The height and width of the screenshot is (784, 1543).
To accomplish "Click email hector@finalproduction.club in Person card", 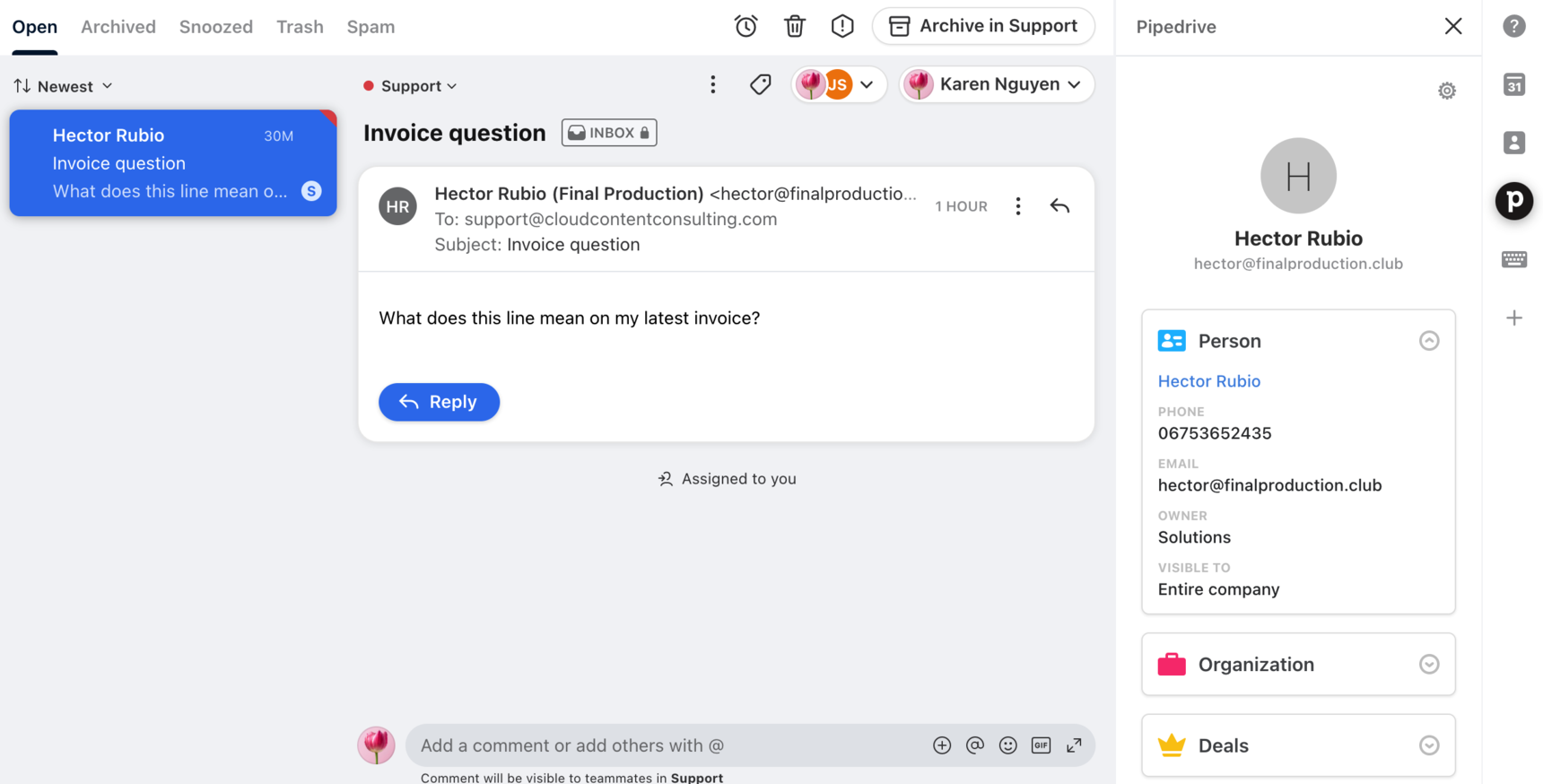I will (1269, 485).
